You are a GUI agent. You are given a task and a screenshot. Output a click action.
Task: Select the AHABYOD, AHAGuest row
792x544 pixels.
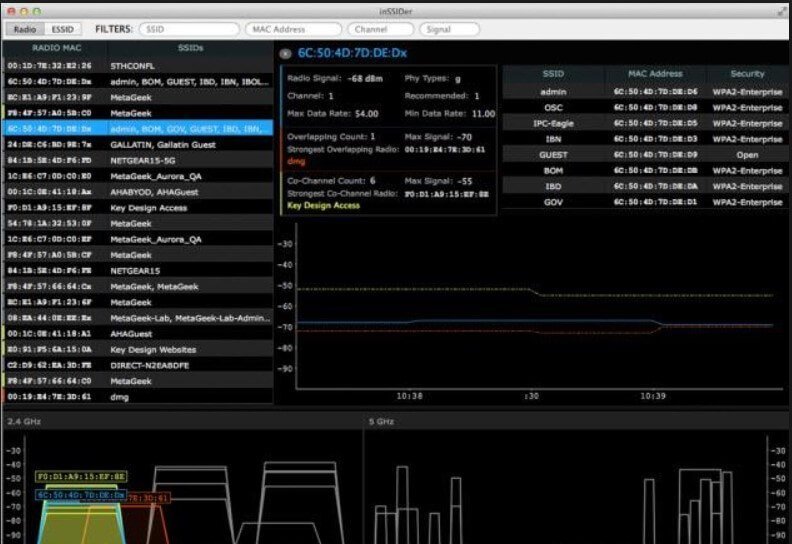pyautogui.click(x=138, y=192)
